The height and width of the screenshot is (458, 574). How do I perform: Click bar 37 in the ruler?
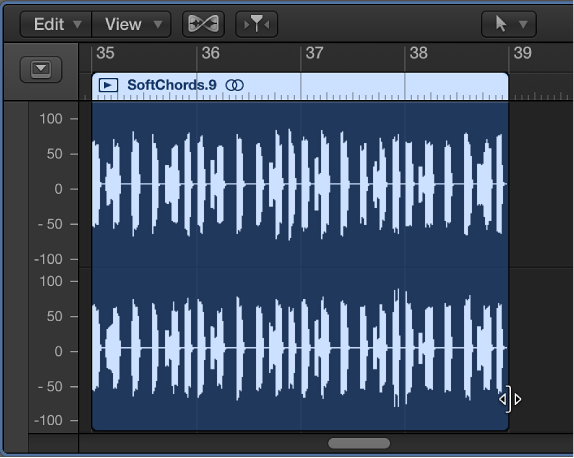coord(314,53)
